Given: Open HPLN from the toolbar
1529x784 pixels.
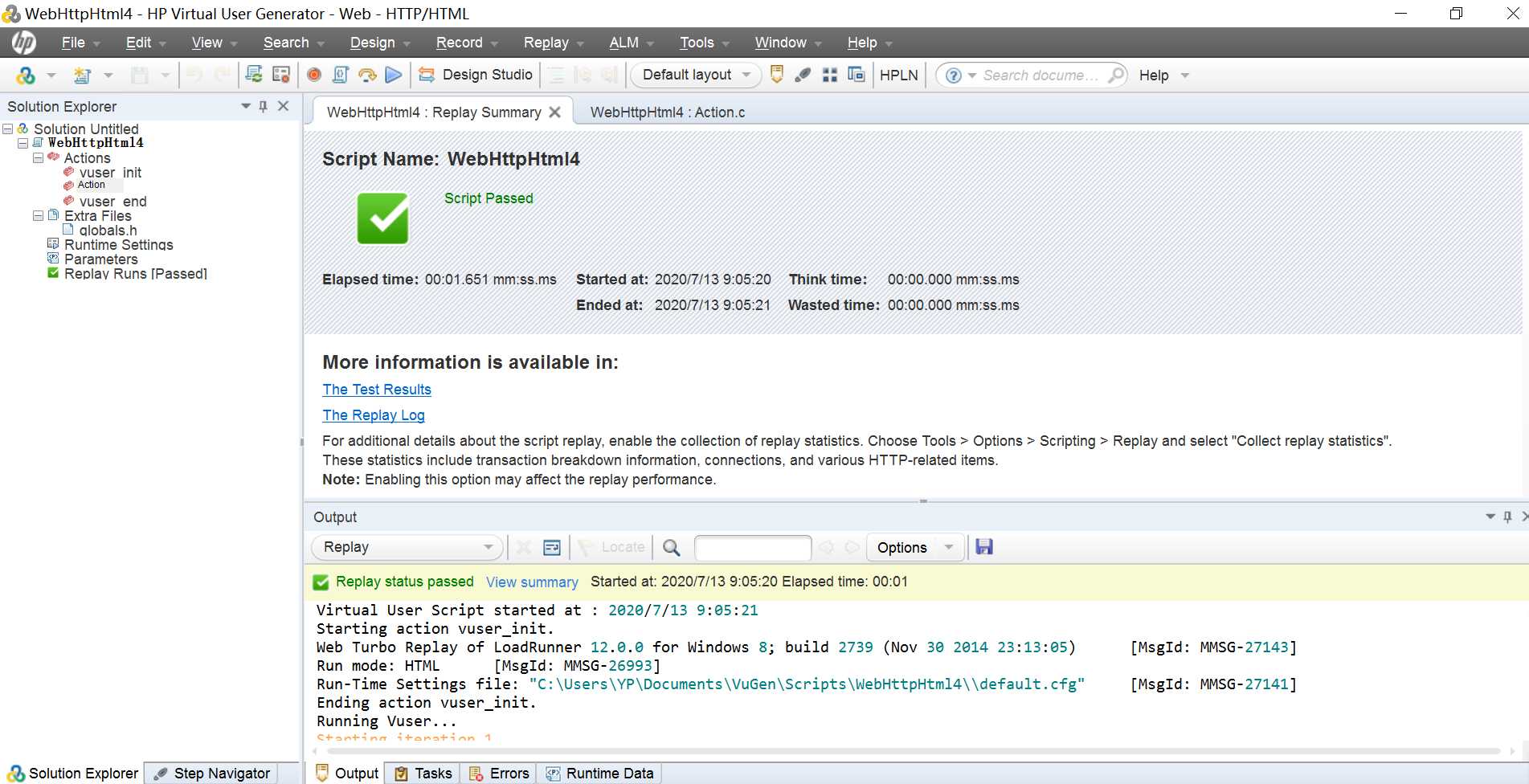Looking at the screenshot, I should (x=898, y=75).
